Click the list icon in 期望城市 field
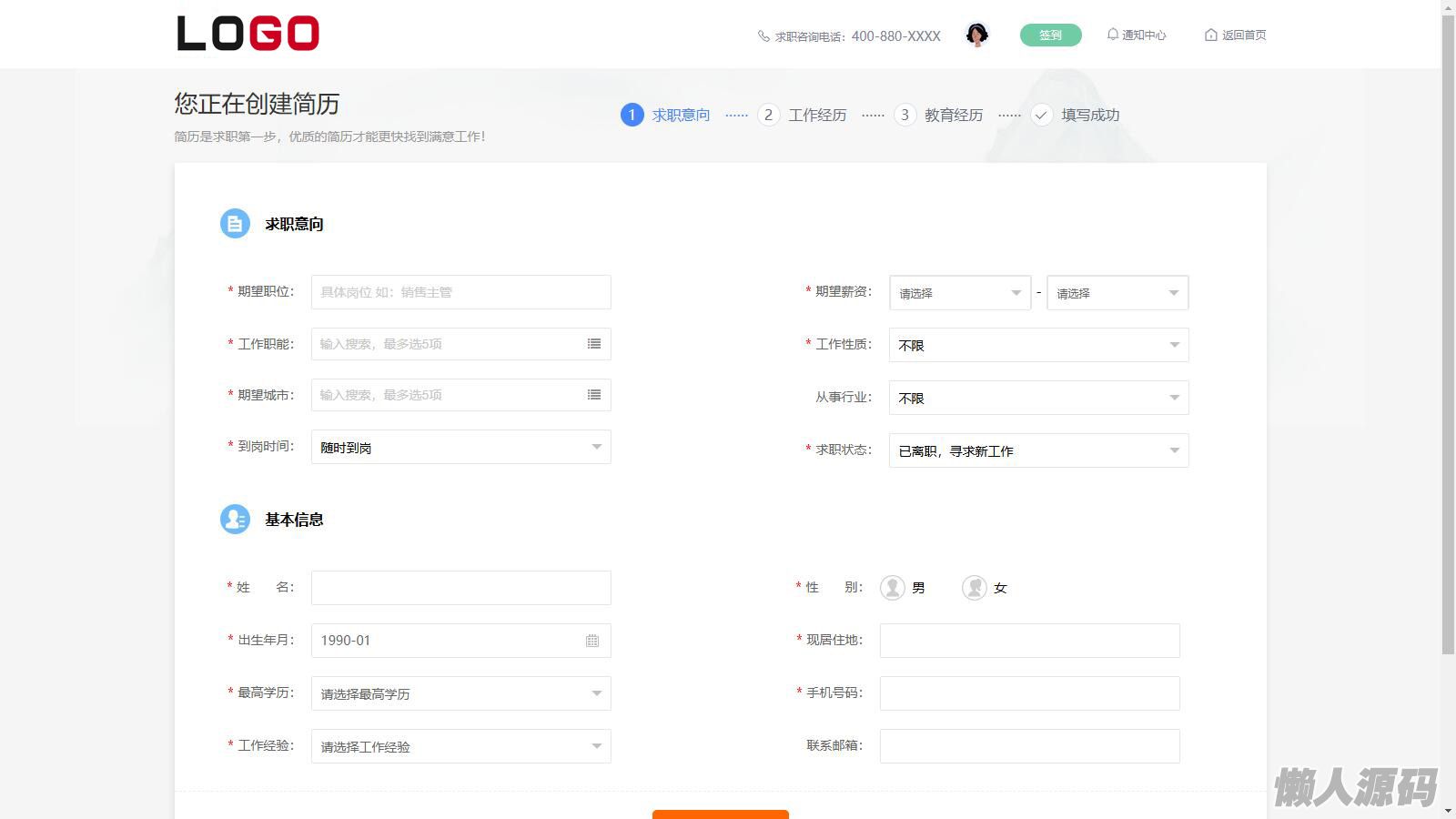This screenshot has height=819, width=1456. coord(594,395)
